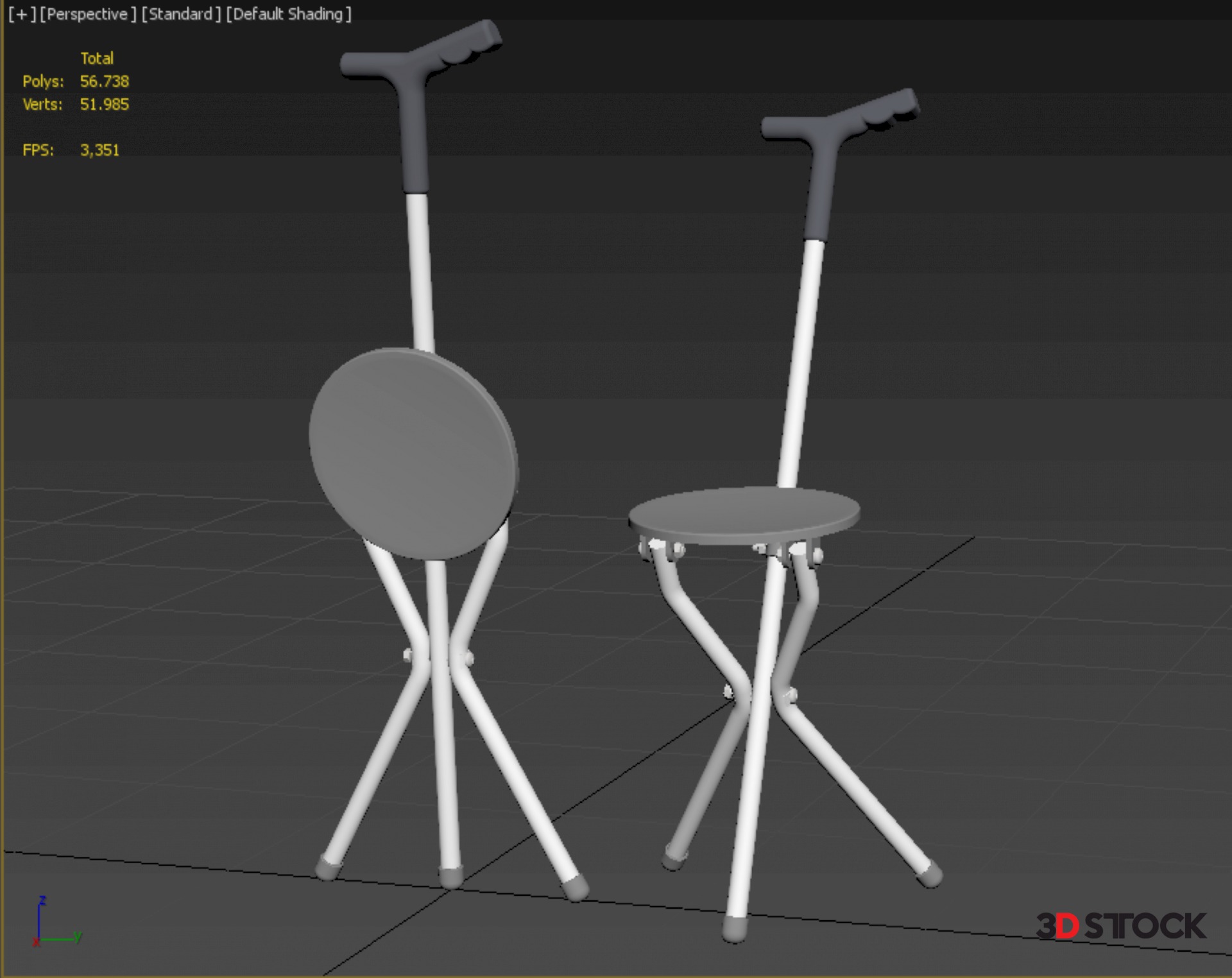Click the 3DSTOCK watermark logo

tap(1120, 926)
